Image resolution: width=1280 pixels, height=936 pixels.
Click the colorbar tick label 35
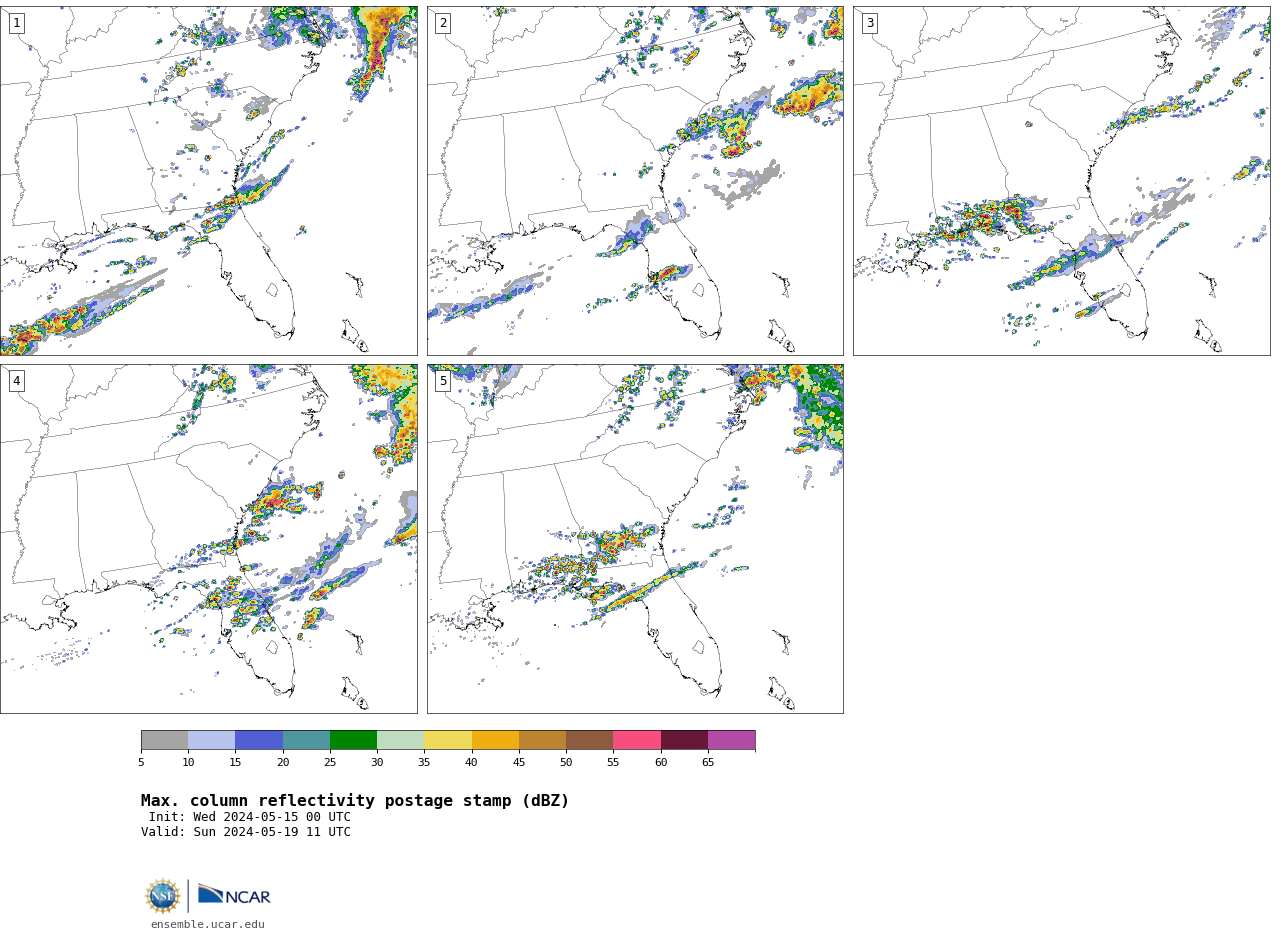pyautogui.click(x=424, y=762)
